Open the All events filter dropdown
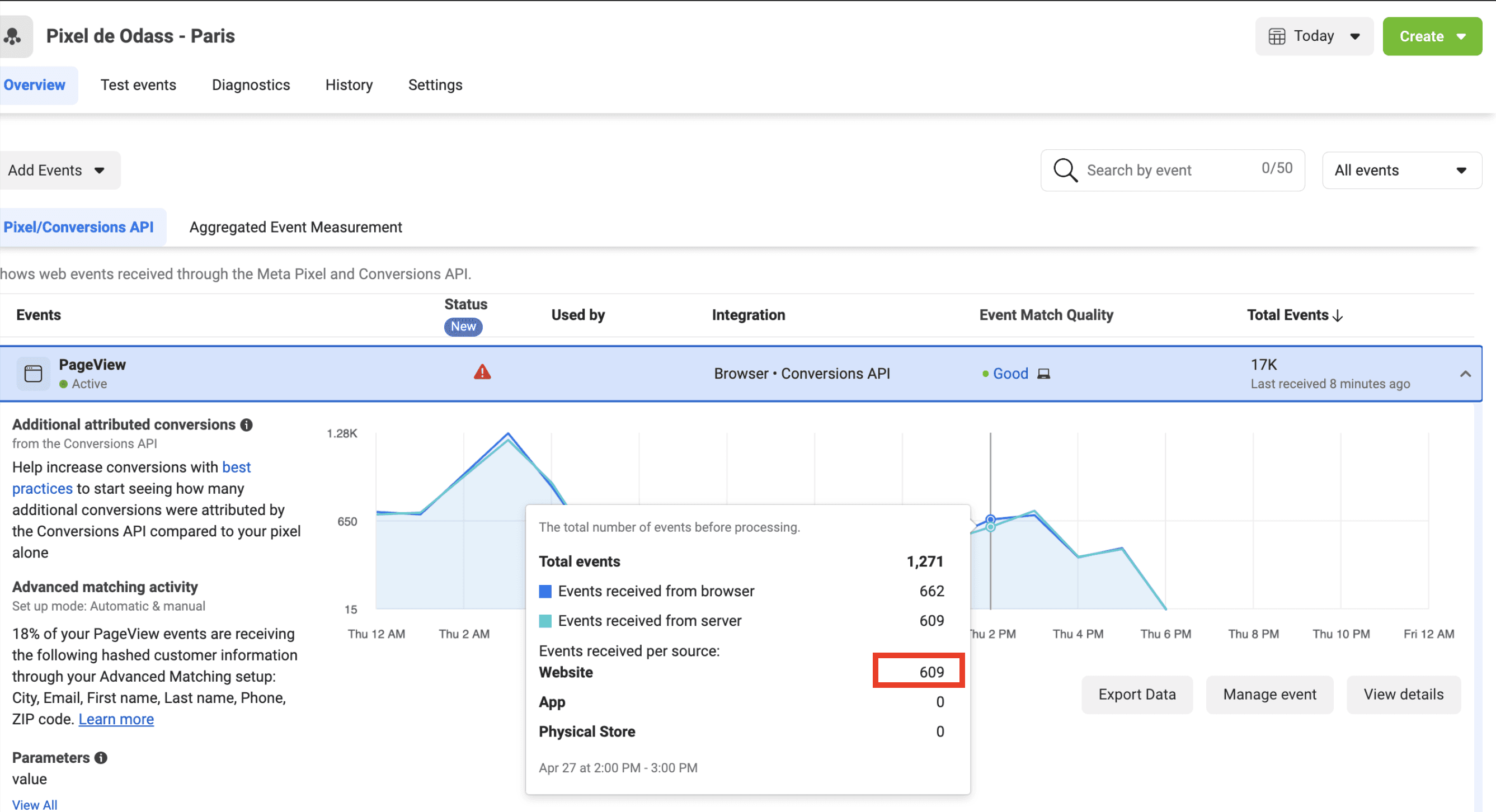The width and height of the screenshot is (1496, 812). pos(1402,171)
